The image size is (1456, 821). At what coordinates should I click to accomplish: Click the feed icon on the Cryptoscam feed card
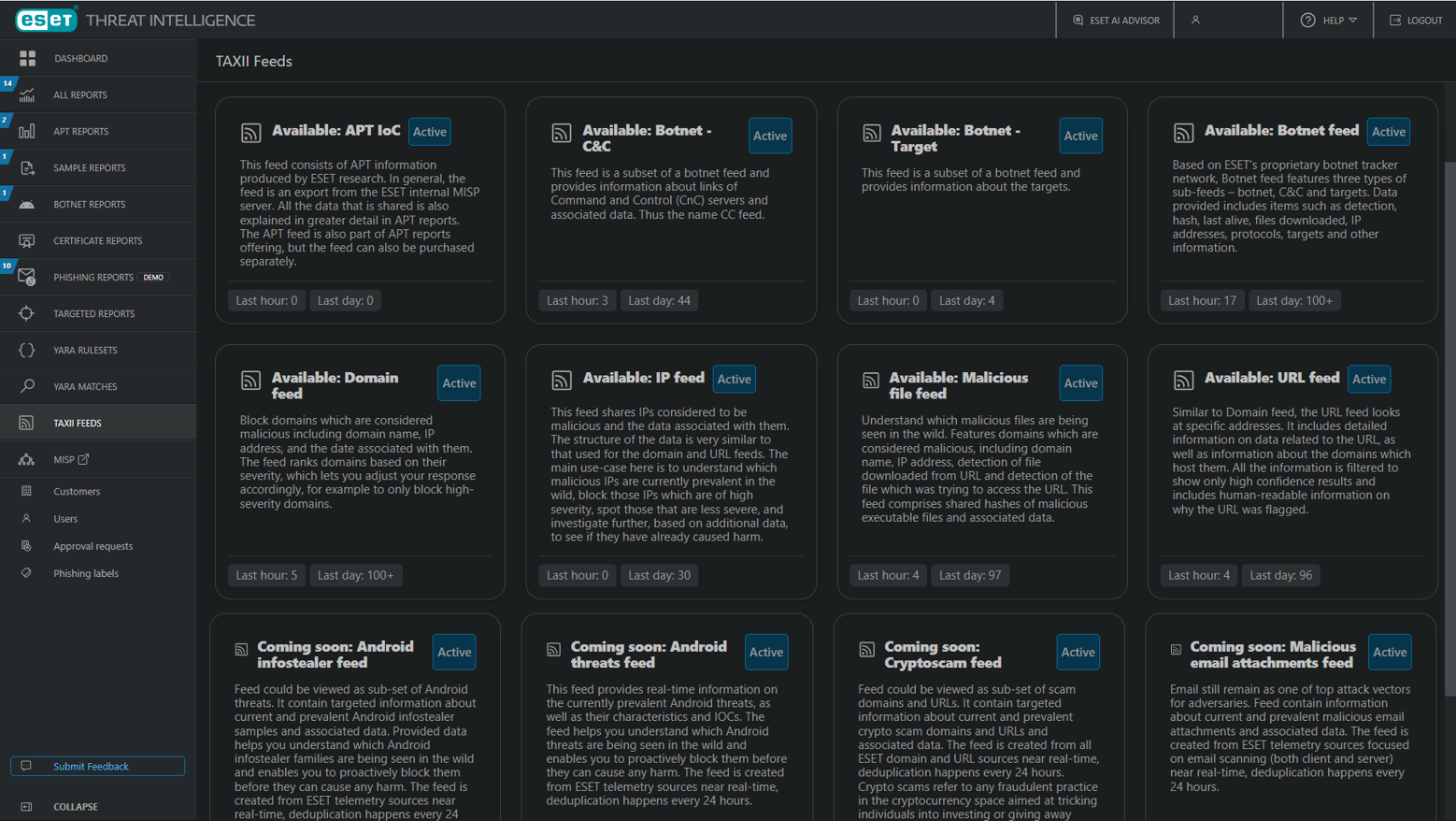867,649
